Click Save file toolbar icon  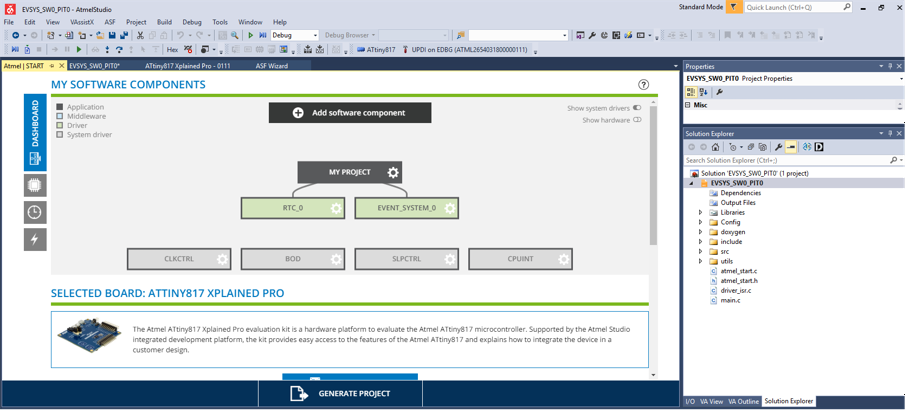click(x=112, y=35)
